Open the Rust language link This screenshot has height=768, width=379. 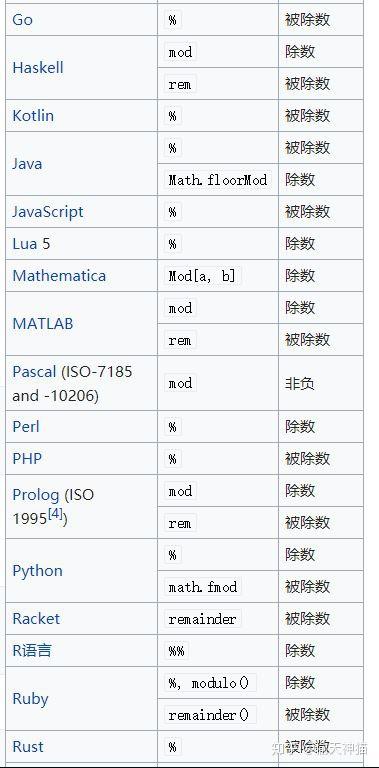pyautogui.click(x=27, y=746)
